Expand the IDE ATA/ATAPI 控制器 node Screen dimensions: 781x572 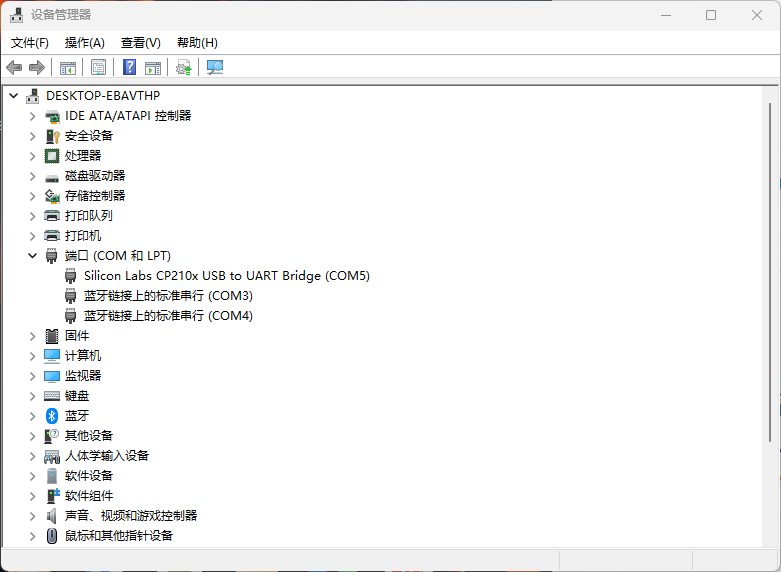(x=32, y=116)
